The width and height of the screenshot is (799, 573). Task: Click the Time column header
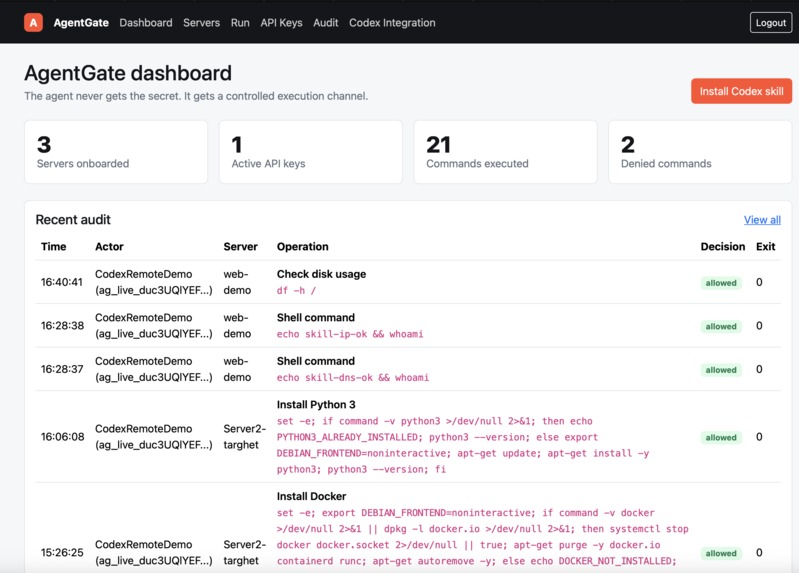click(54, 247)
